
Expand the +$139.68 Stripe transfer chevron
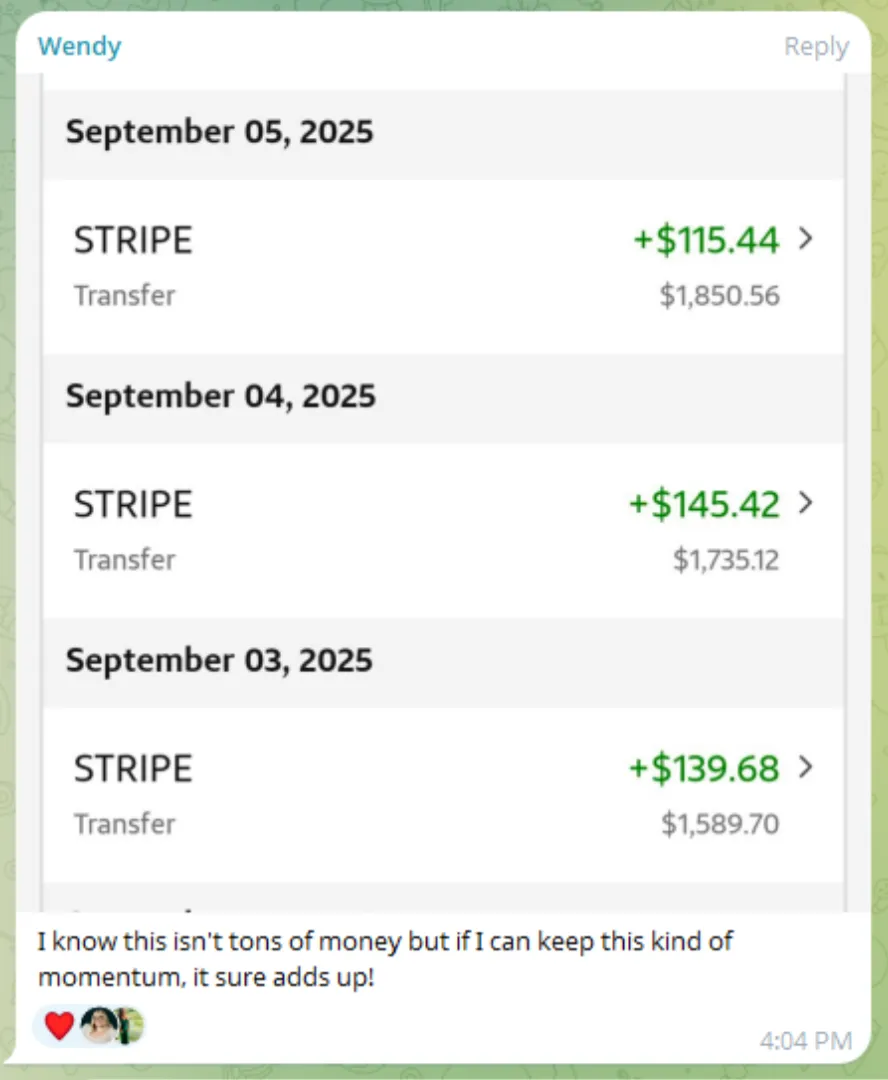[x=806, y=767]
